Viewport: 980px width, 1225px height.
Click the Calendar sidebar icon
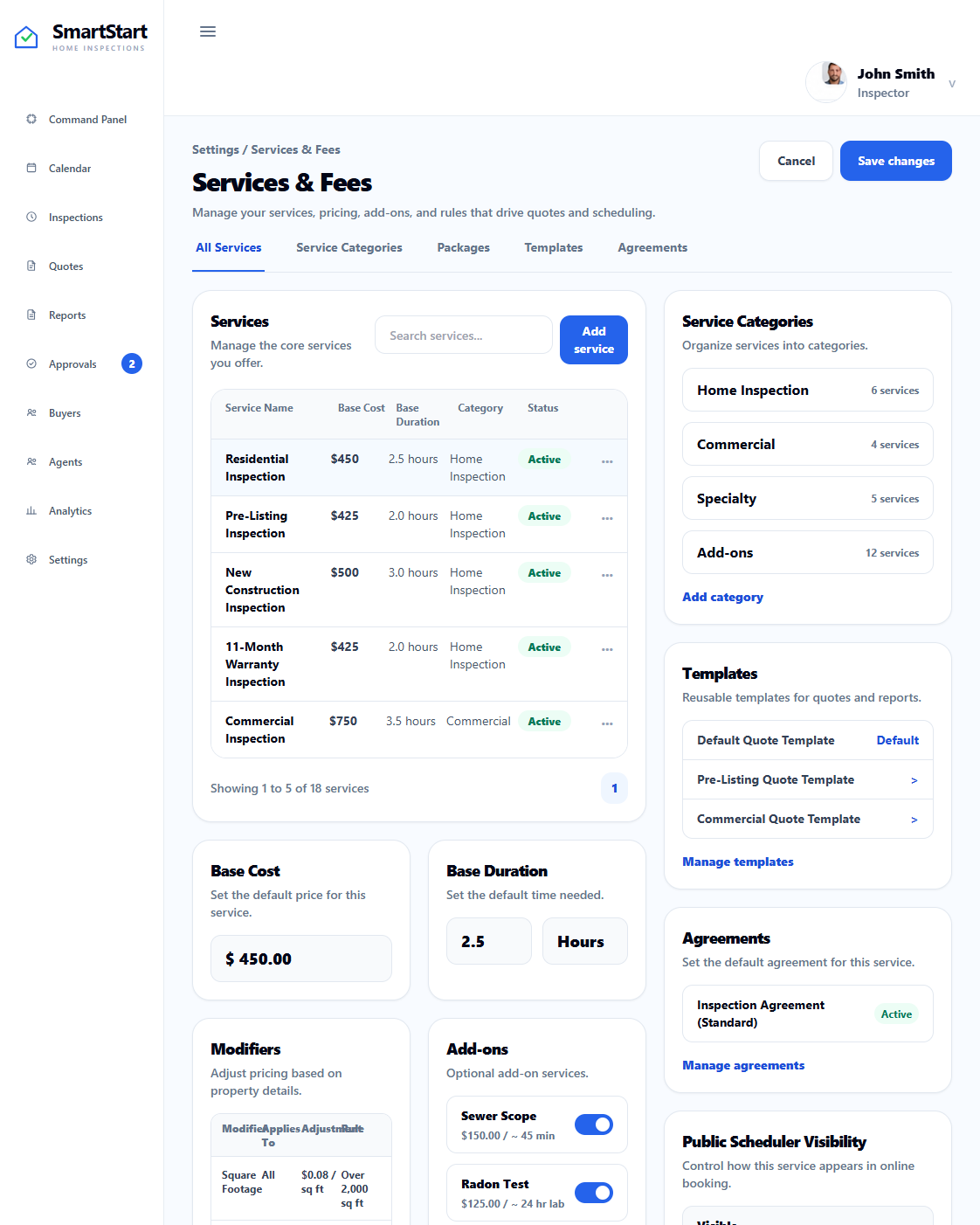31,168
